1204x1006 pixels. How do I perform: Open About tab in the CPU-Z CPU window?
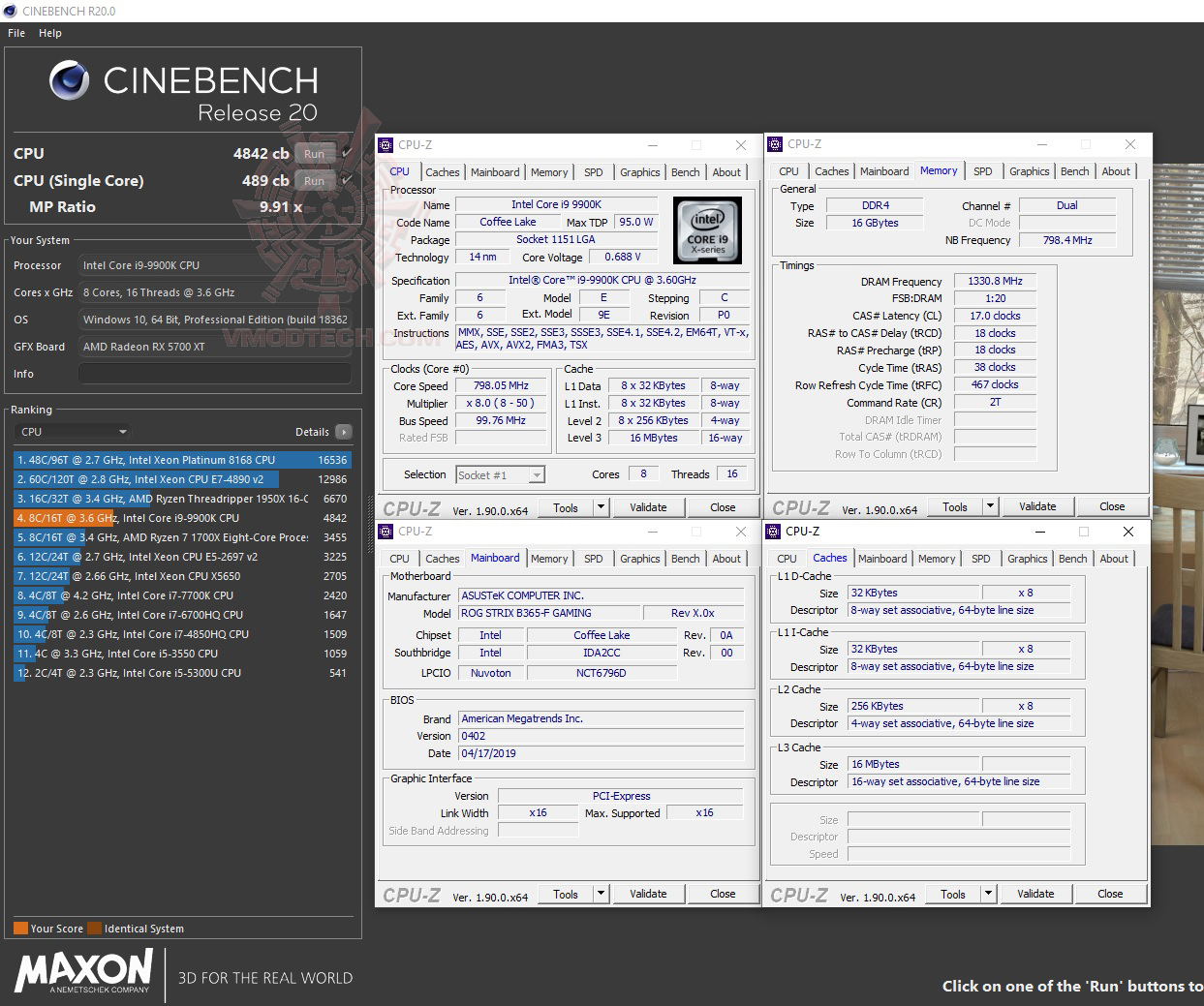(x=726, y=172)
